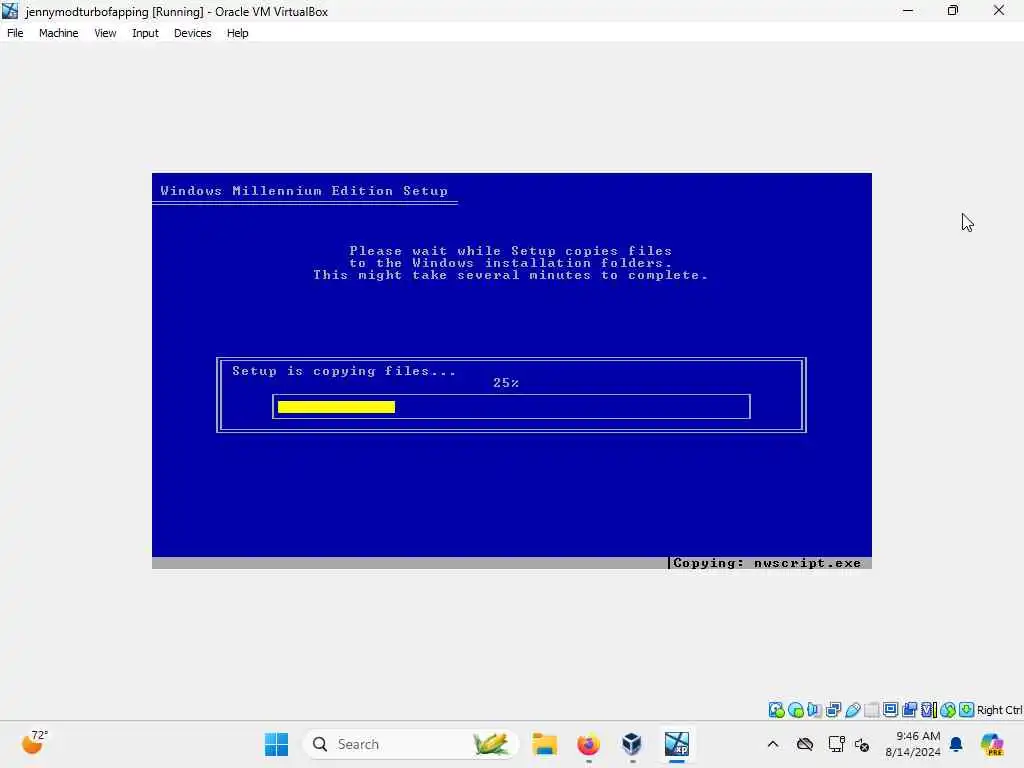Click the display indicator icon in VM status bar
Screen dimensions: 1024x768
[x=890, y=710]
